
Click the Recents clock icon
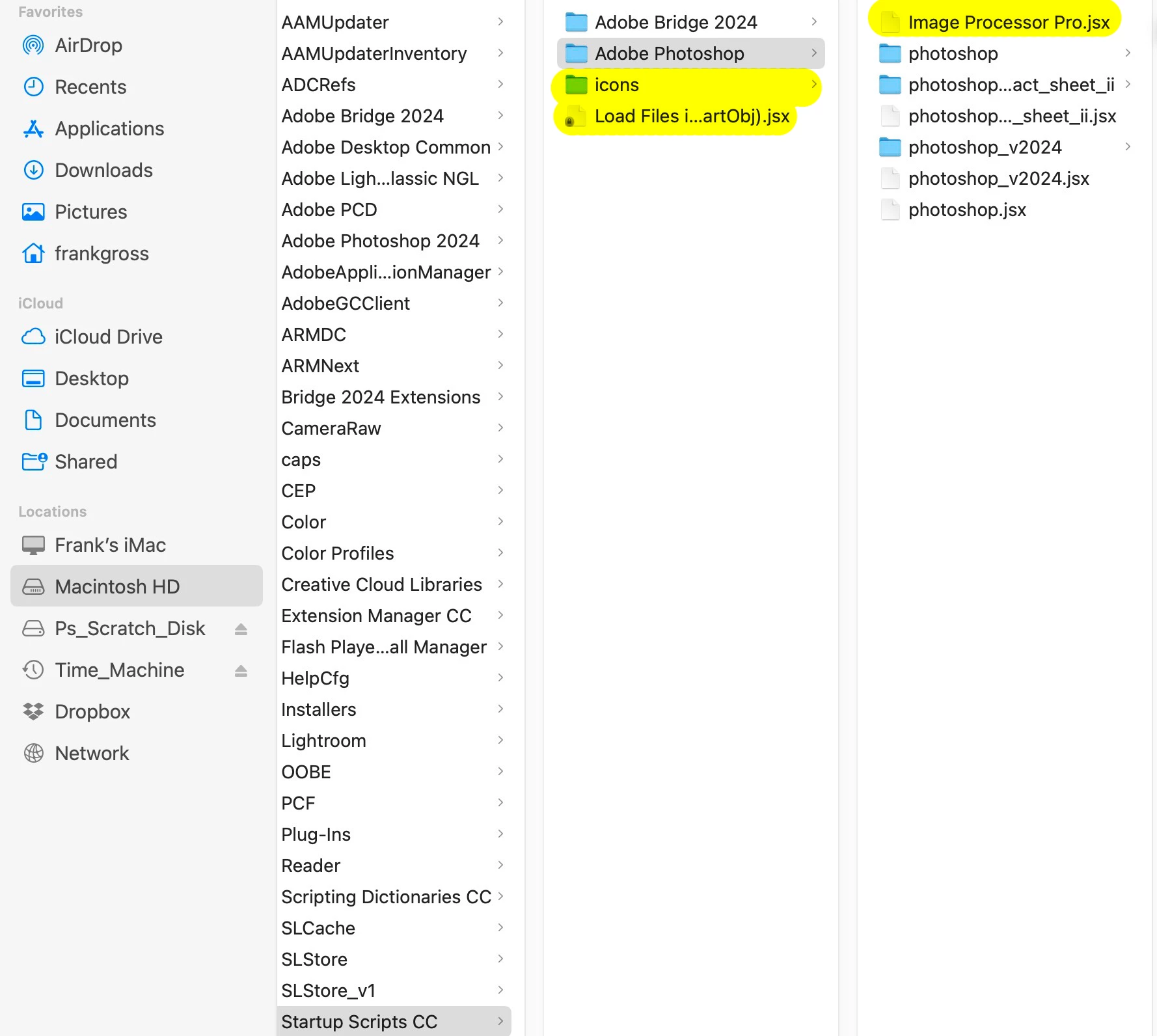(33, 87)
